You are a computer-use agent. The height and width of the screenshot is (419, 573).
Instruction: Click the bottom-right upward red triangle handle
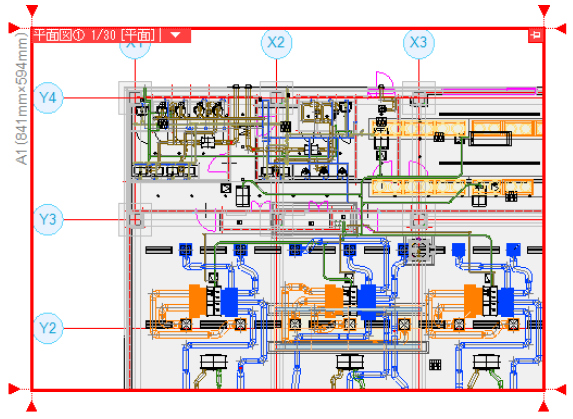(x=544, y=407)
